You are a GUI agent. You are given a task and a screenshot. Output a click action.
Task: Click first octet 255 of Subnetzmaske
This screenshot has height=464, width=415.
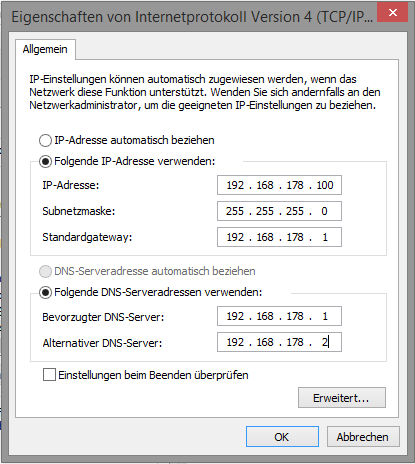click(x=235, y=211)
